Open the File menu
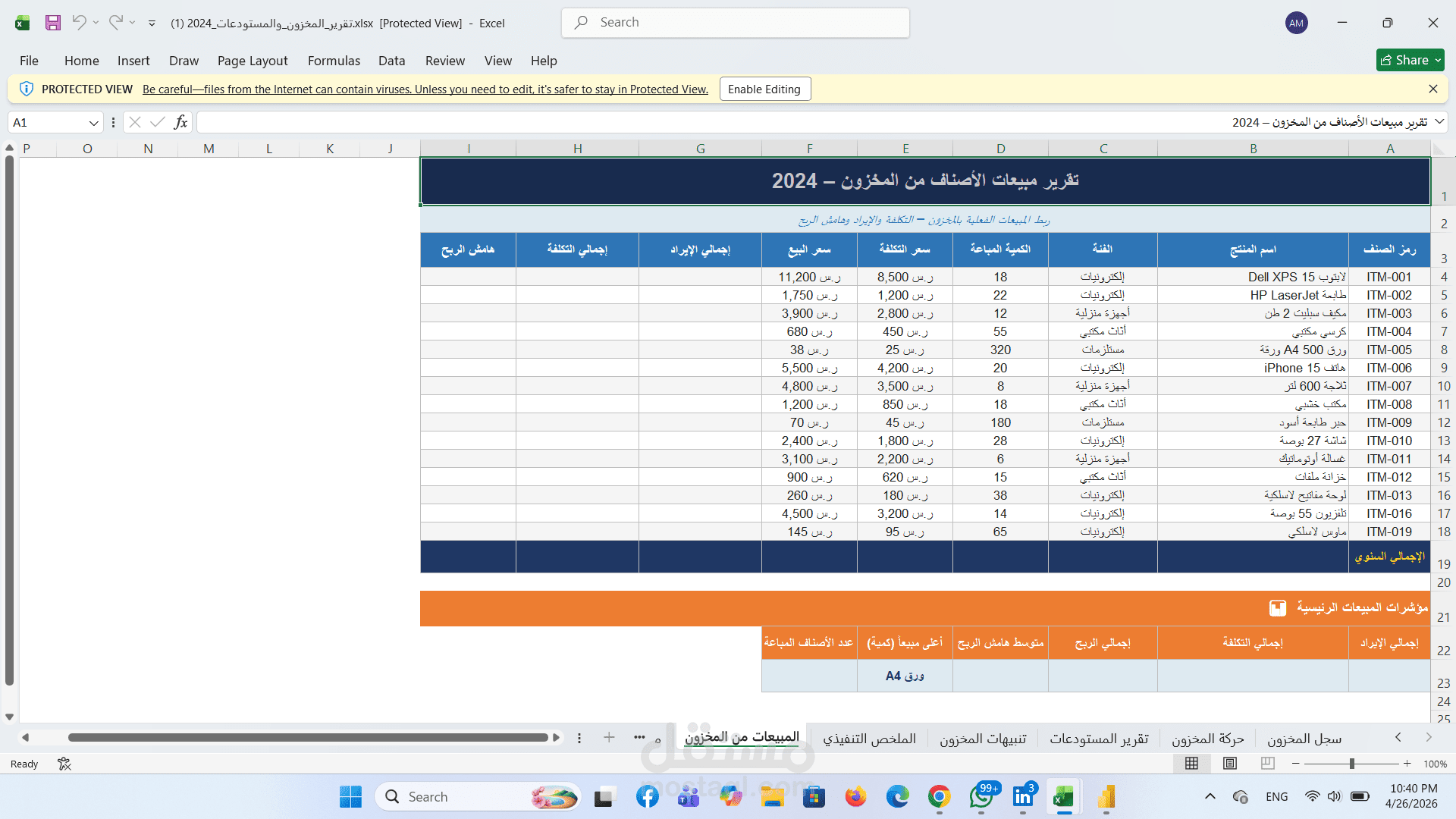 [x=29, y=61]
